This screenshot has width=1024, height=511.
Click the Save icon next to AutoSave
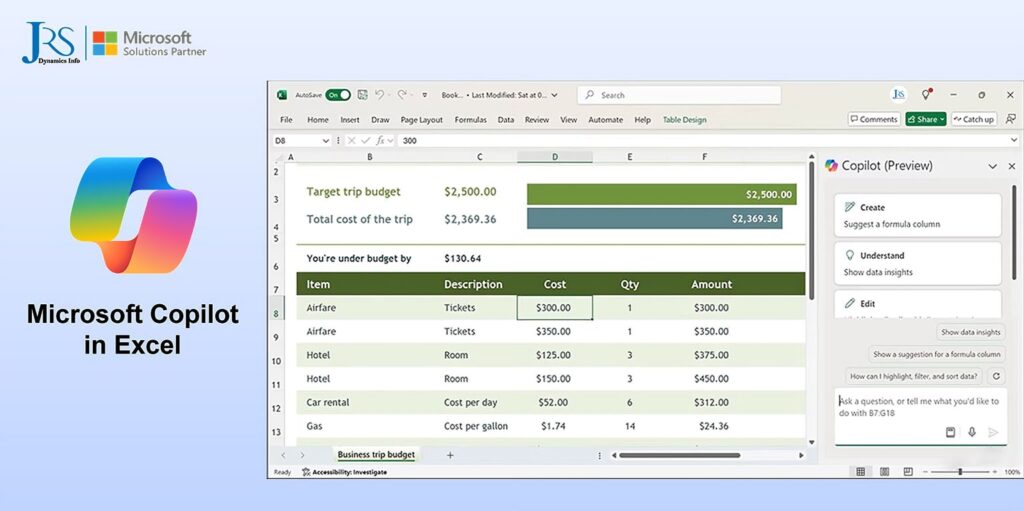click(362, 95)
